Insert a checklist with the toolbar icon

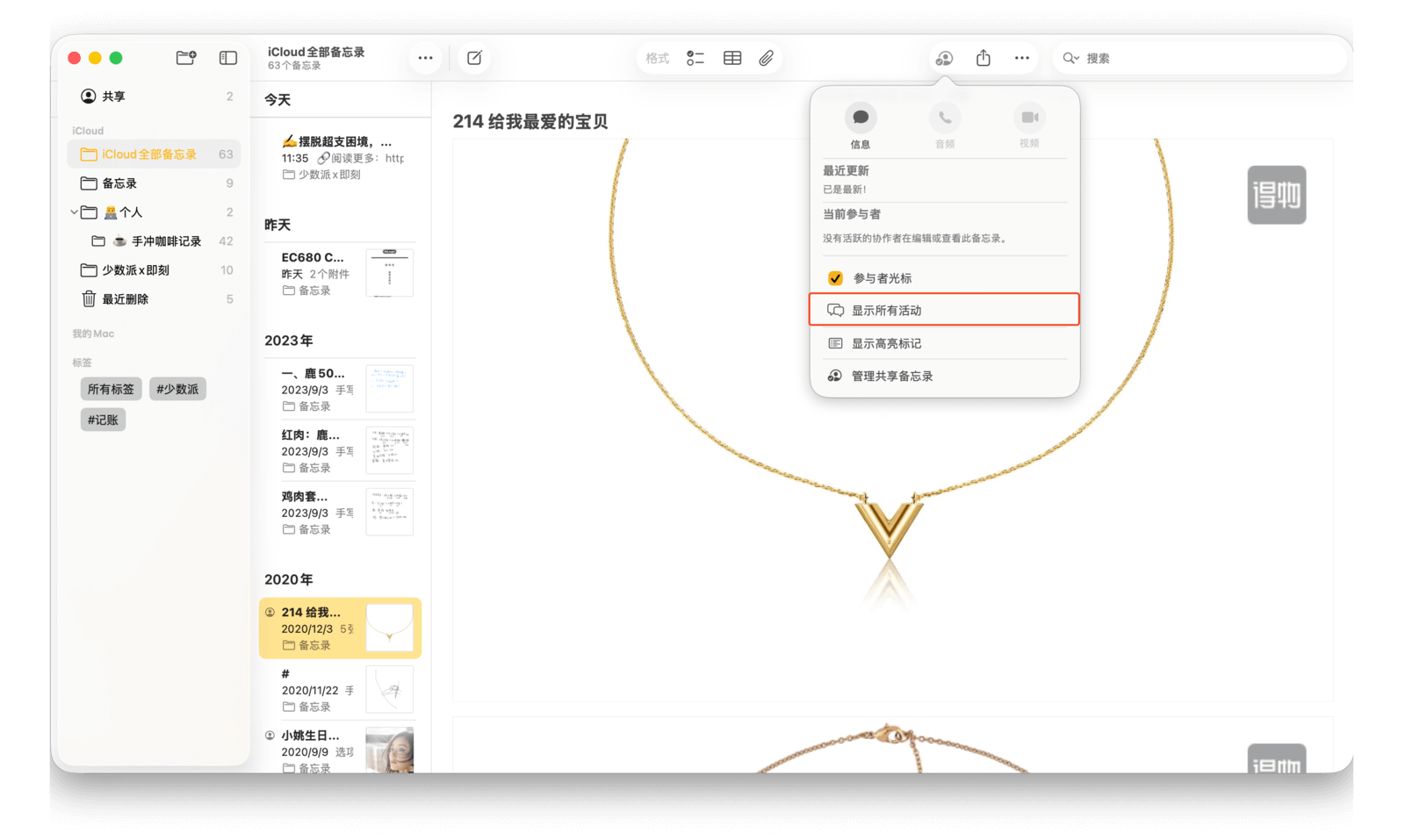coord(695,58)
